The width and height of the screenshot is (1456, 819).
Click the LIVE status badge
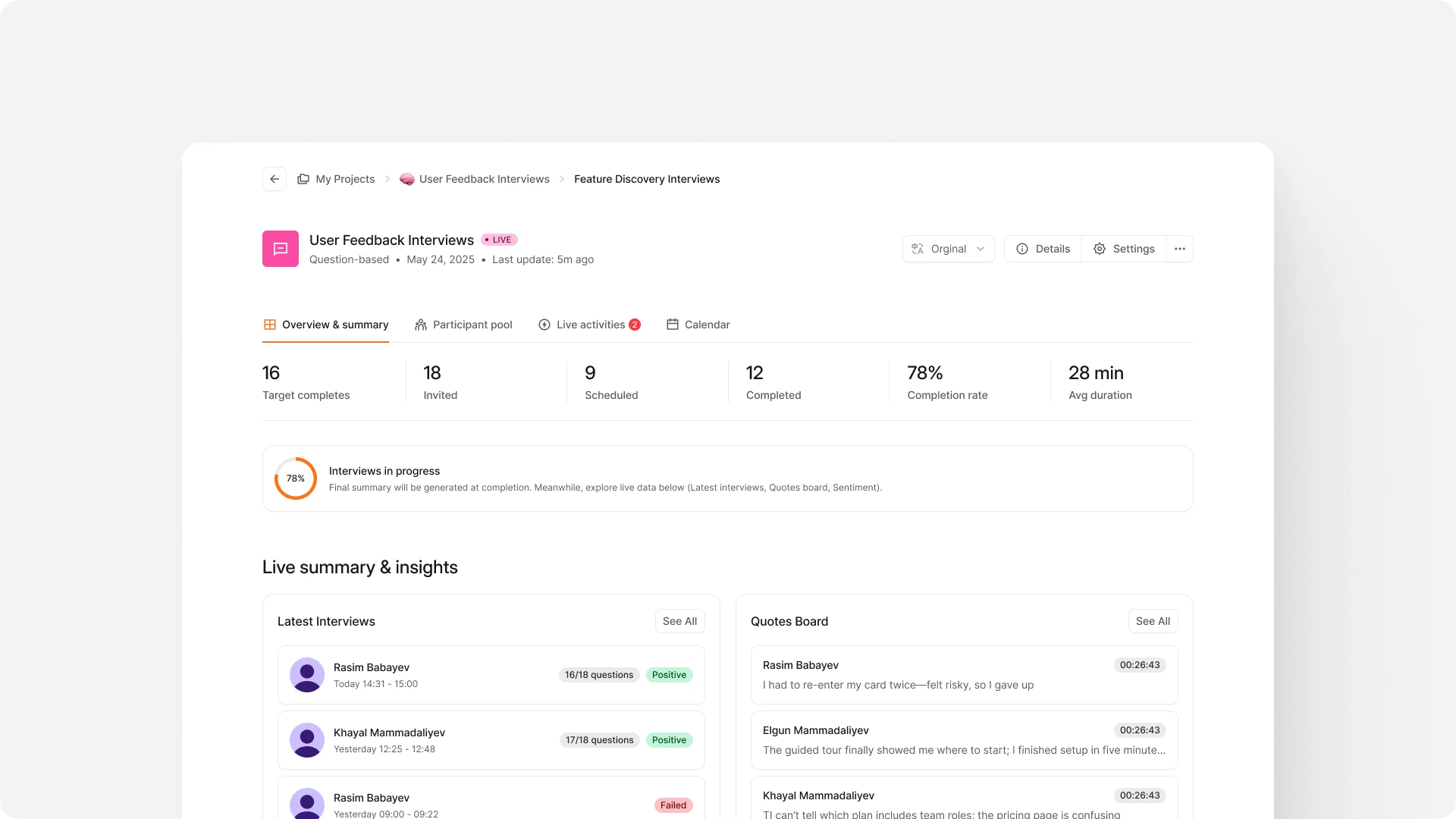coord(499,240)
